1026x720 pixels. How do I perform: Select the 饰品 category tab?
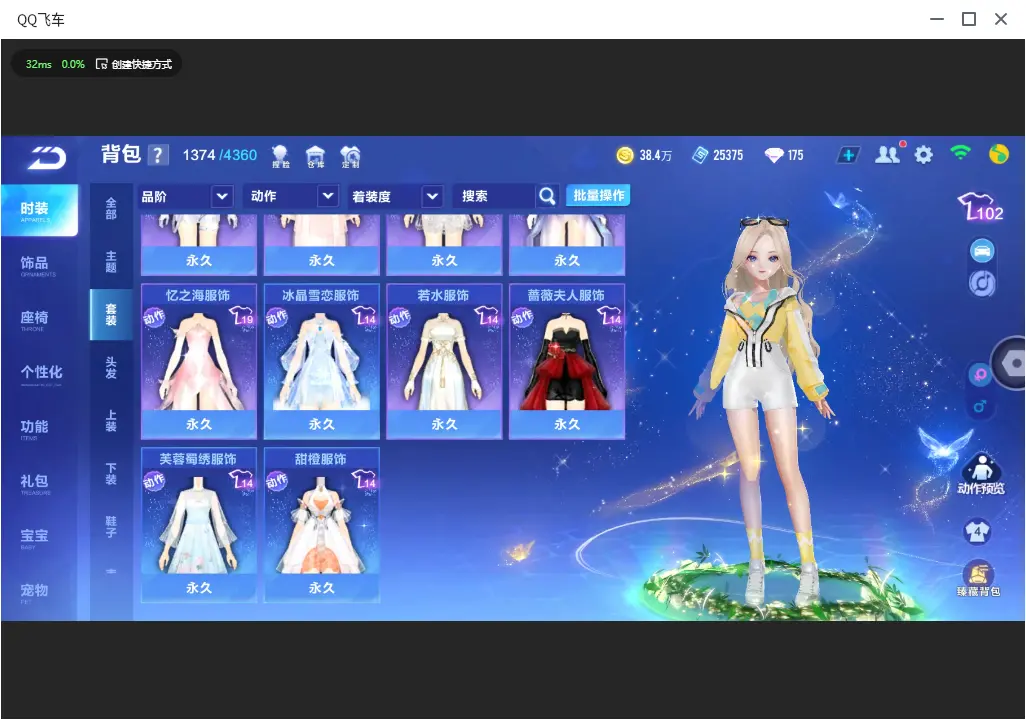click(39, 264)
